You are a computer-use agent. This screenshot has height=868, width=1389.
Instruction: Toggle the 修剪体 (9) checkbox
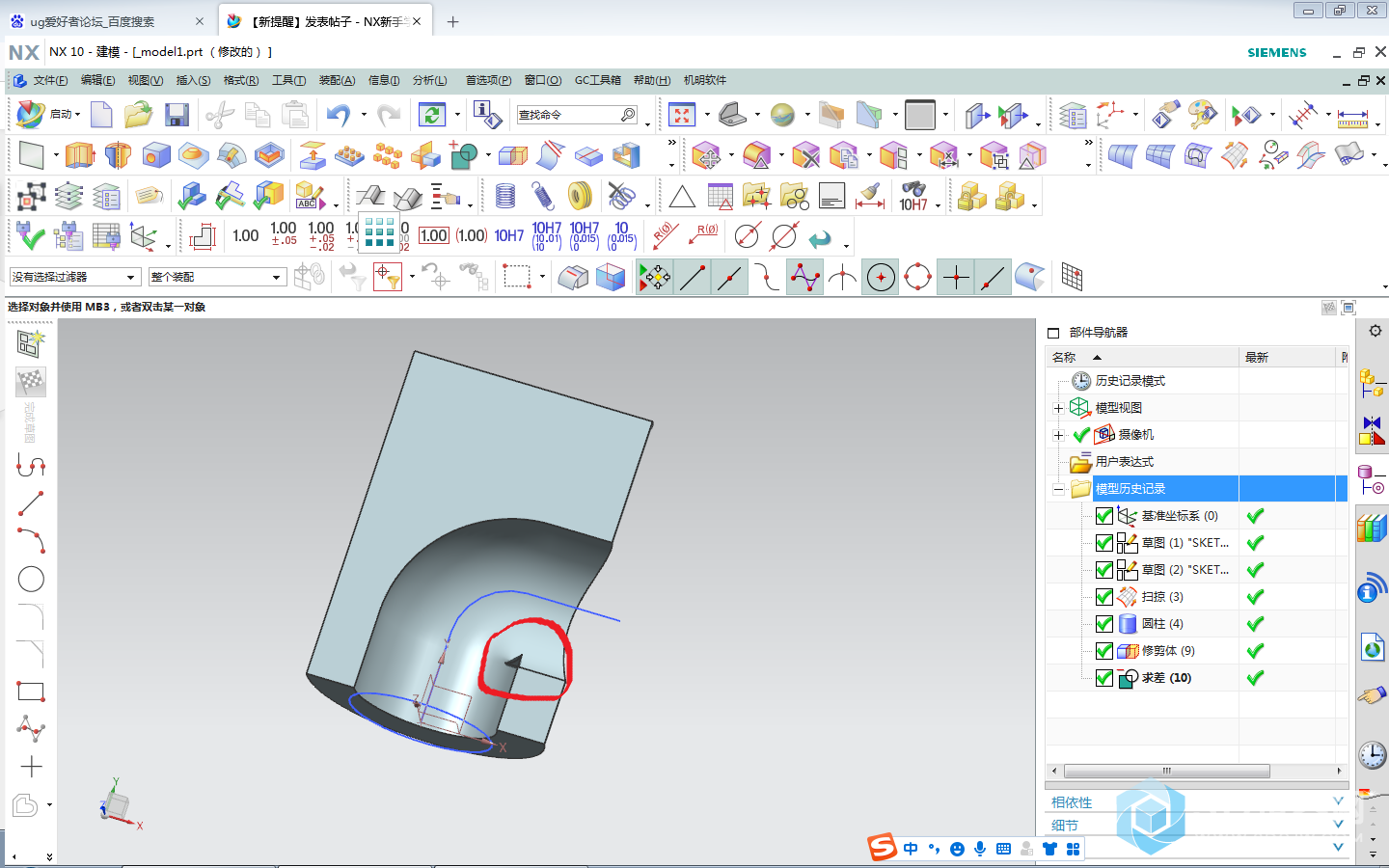pos(1104,651)
